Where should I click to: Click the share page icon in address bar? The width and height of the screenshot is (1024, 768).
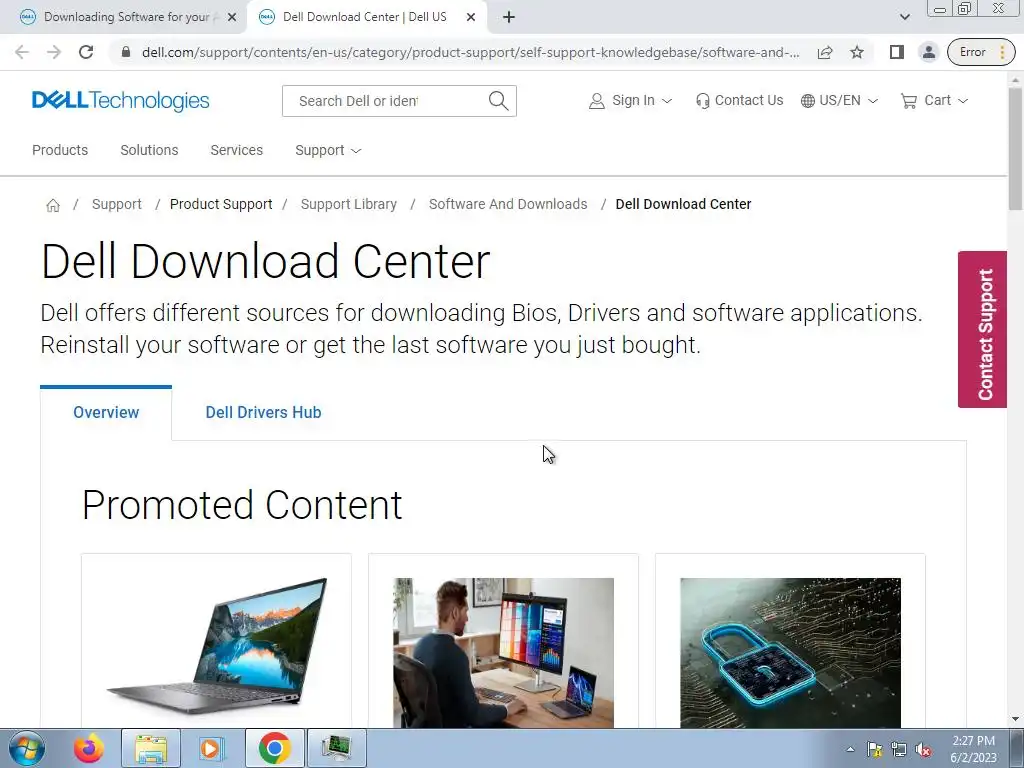click(825, 52)
